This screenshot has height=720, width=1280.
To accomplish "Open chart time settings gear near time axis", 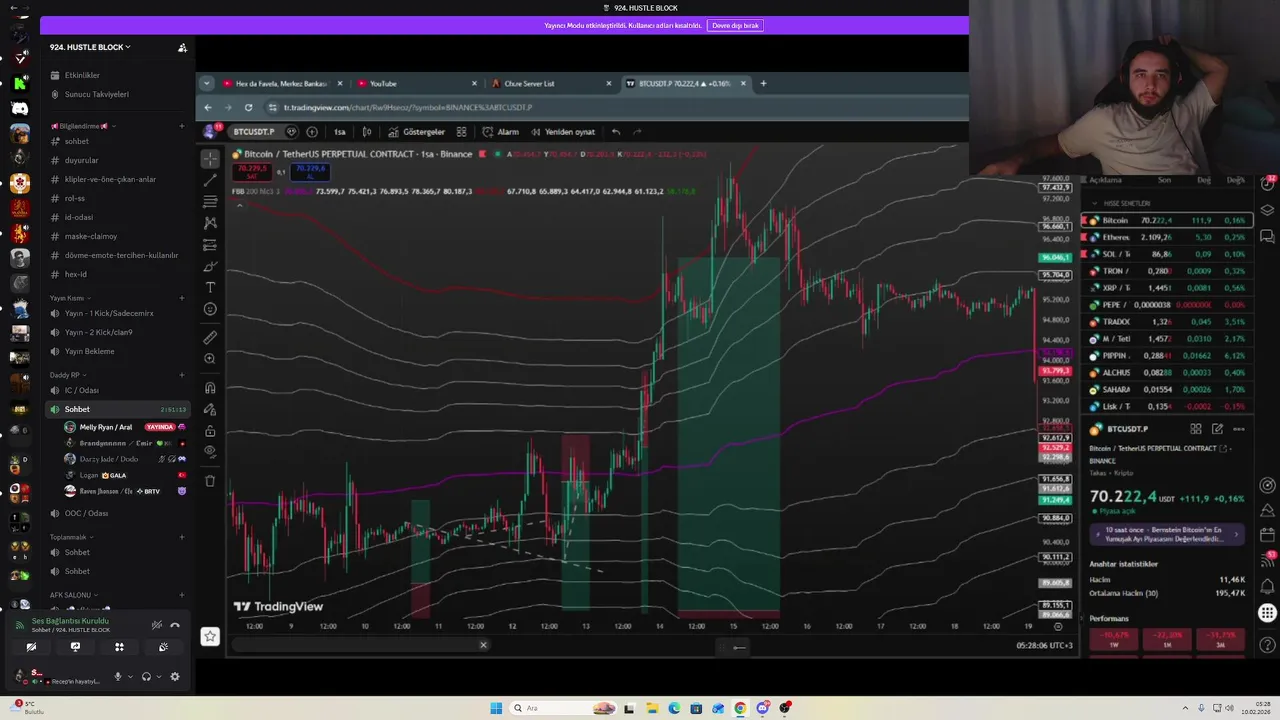I will [x=1058, y=626].
